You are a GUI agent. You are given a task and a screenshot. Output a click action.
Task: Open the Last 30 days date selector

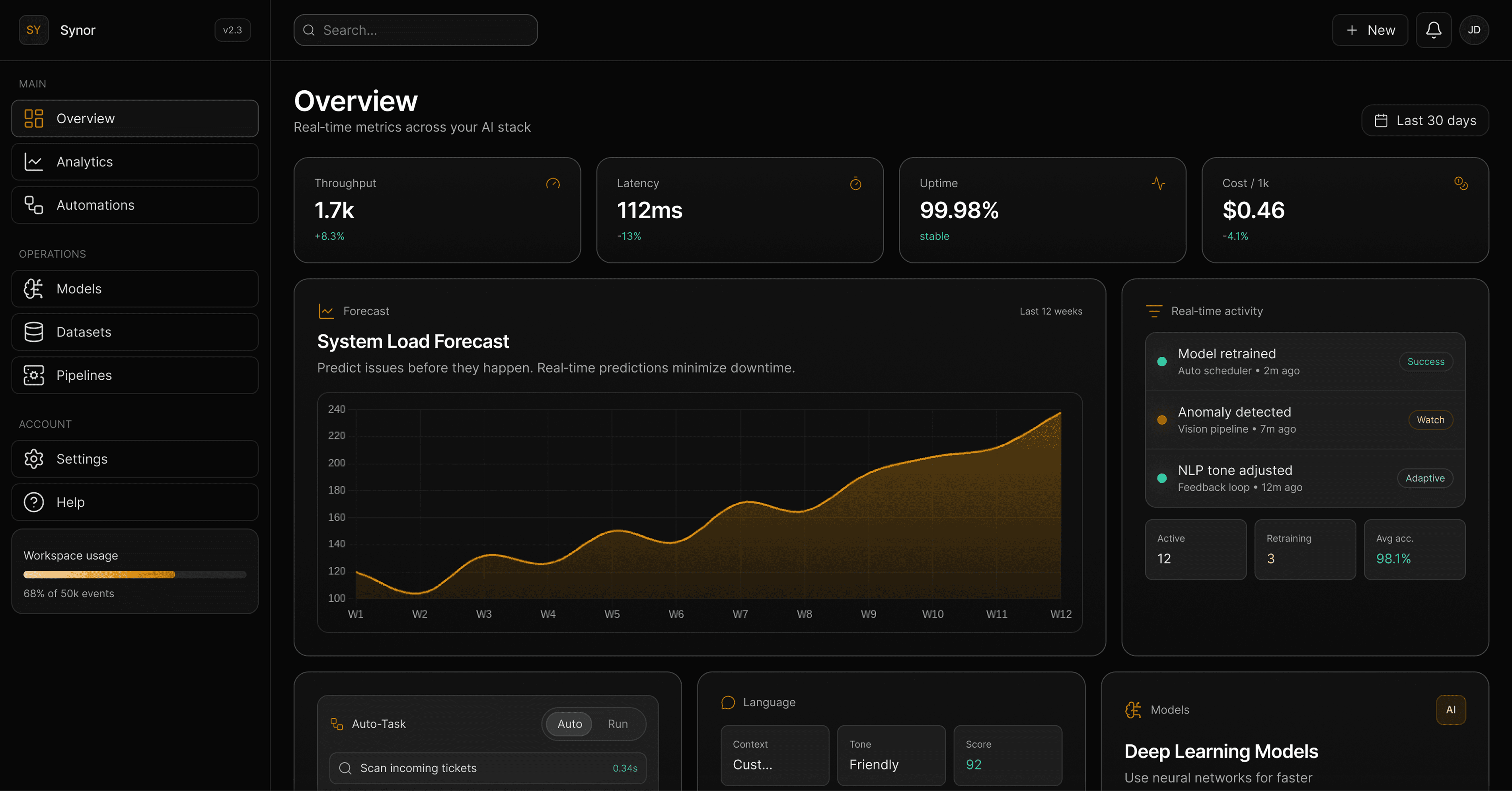tap(1425, 120)
